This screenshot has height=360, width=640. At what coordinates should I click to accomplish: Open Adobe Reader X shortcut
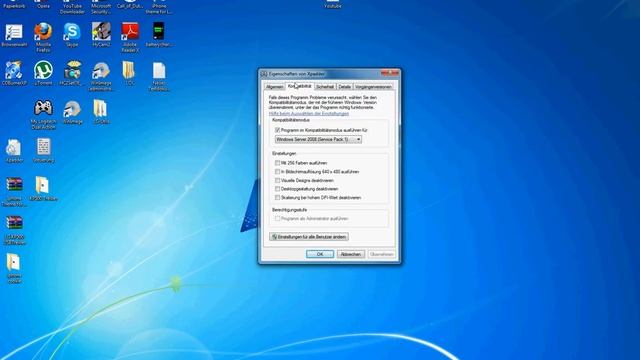[x=130, y=38]
